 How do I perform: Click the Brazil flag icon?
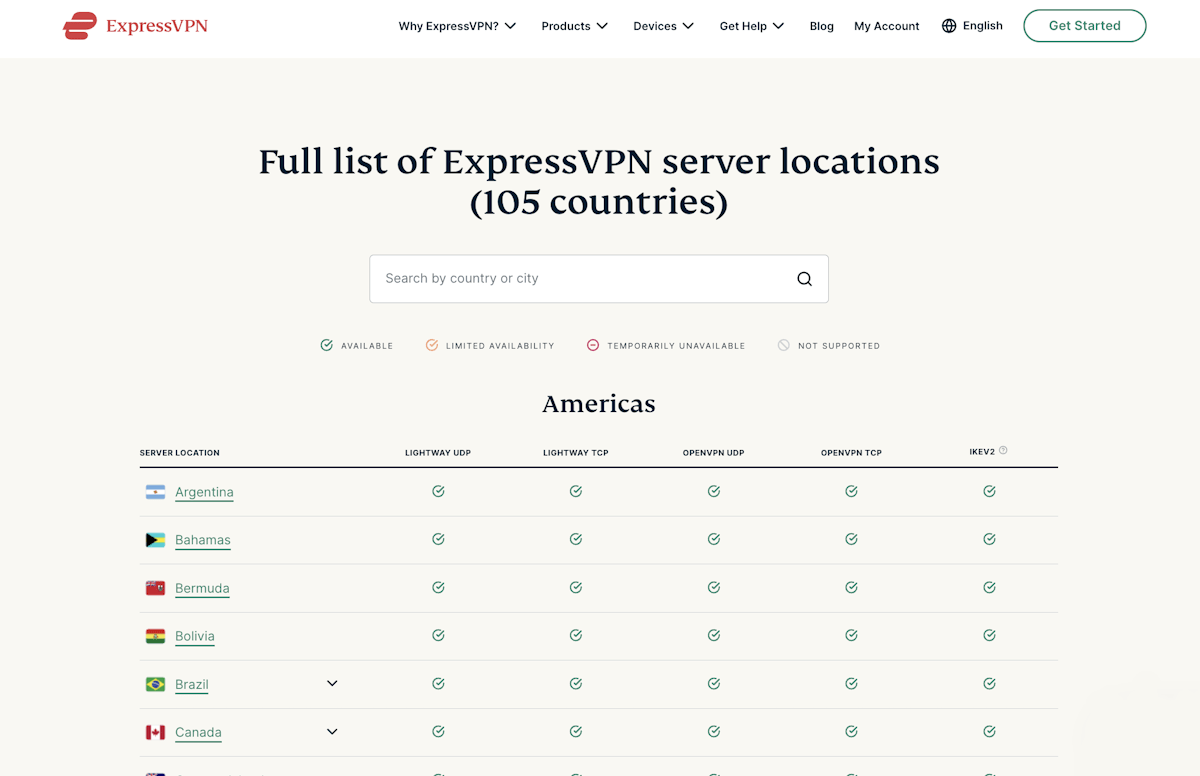[x=155, y=684]
